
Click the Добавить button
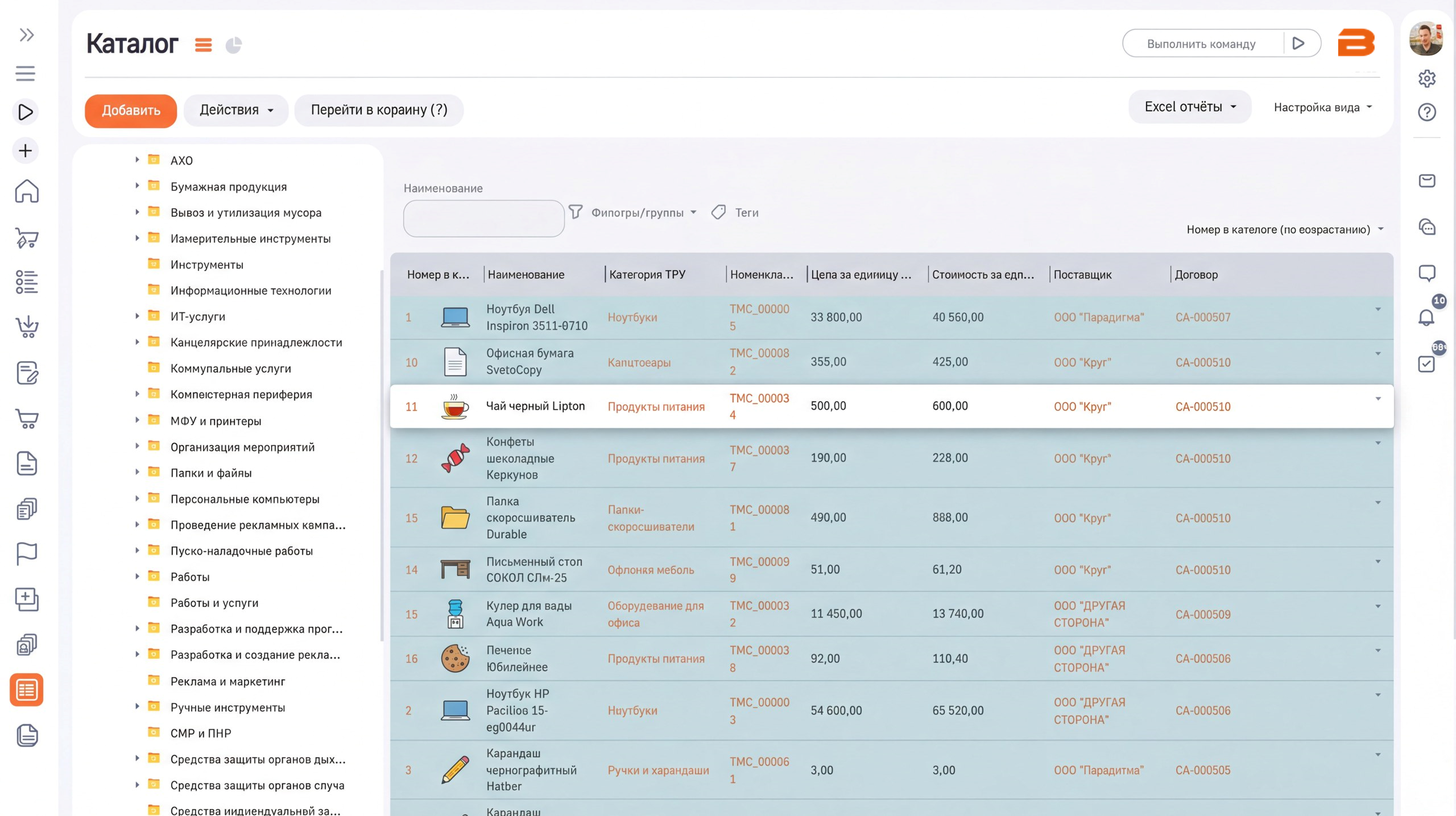[x=131, y=110]
